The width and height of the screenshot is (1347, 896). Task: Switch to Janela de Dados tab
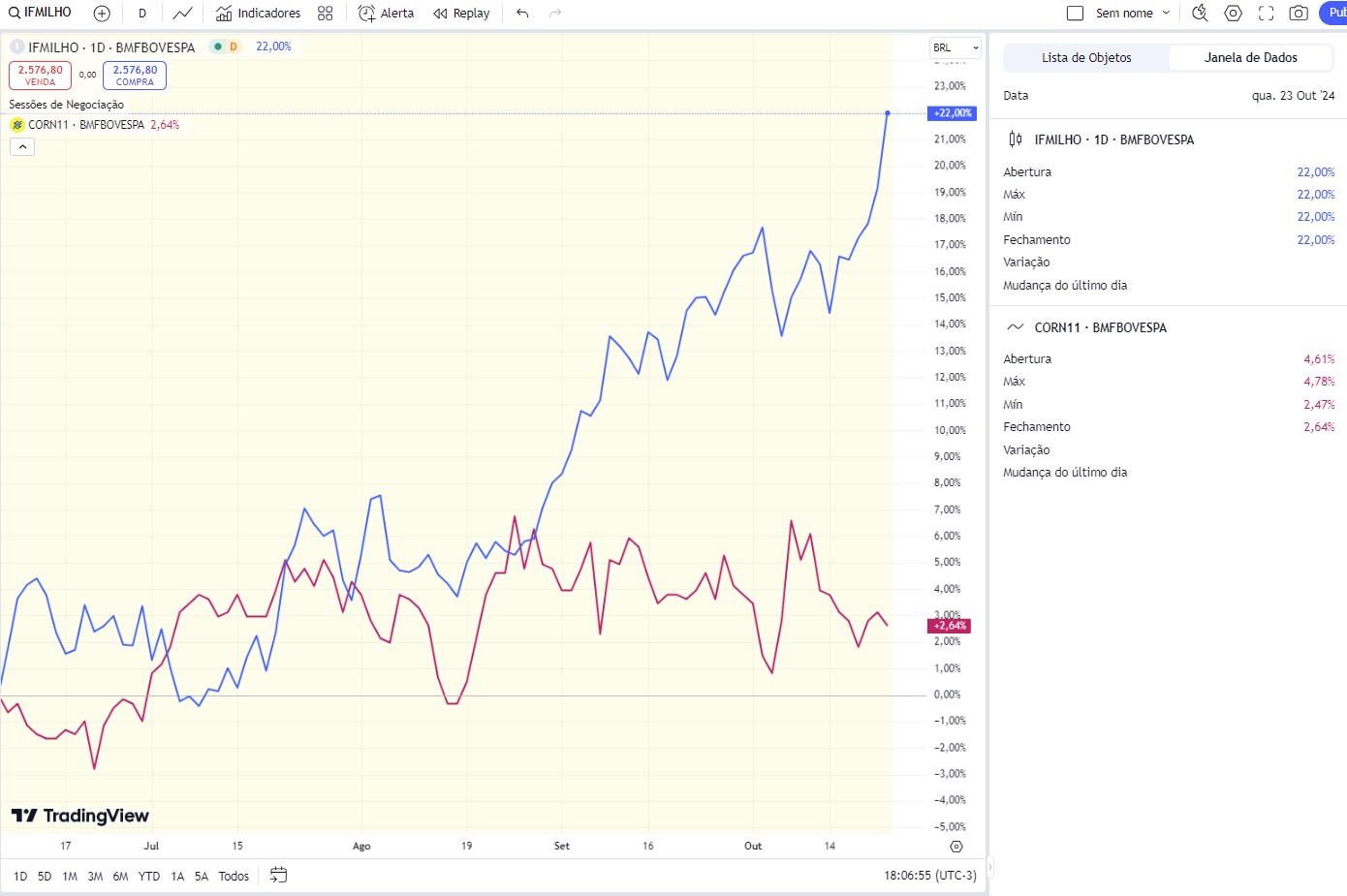pyautogui.click(x=1250, y=58)
